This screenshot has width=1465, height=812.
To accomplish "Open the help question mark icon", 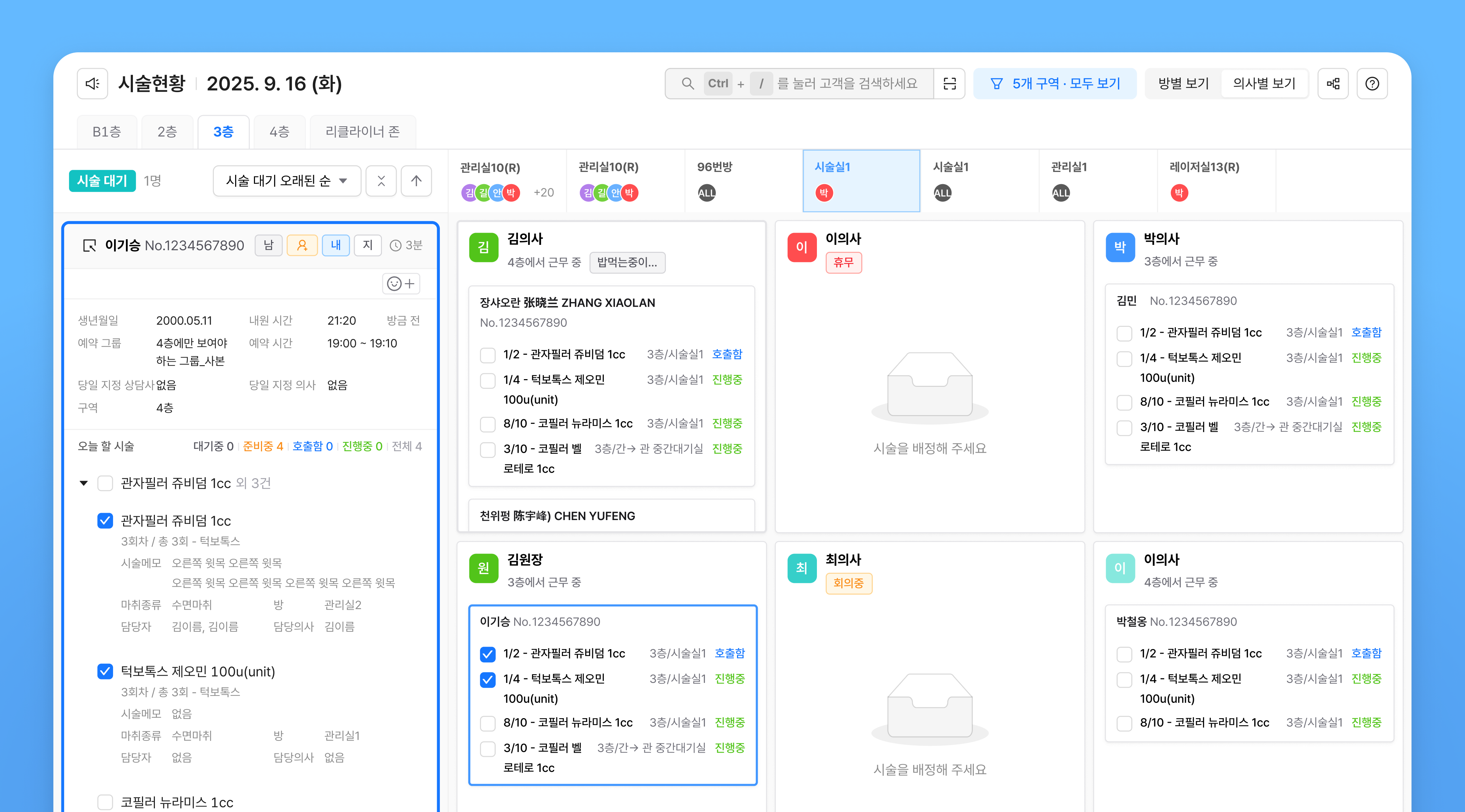I will (x=1372, y=84).
